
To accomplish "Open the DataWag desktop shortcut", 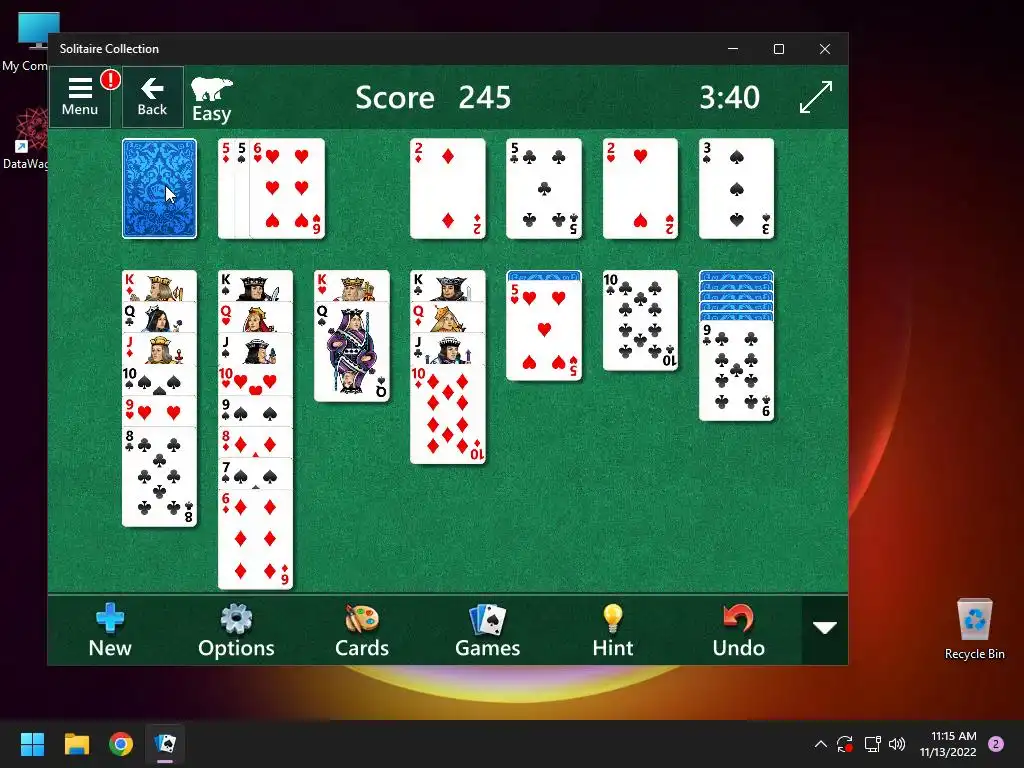I will (25, 138).
